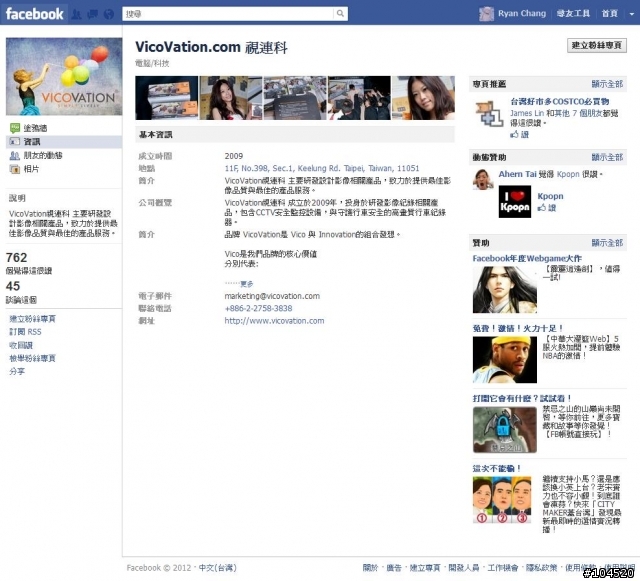Open the About link in footer
Image resolution: width=640 pixels, height=581 pixels.
point(371,568)
